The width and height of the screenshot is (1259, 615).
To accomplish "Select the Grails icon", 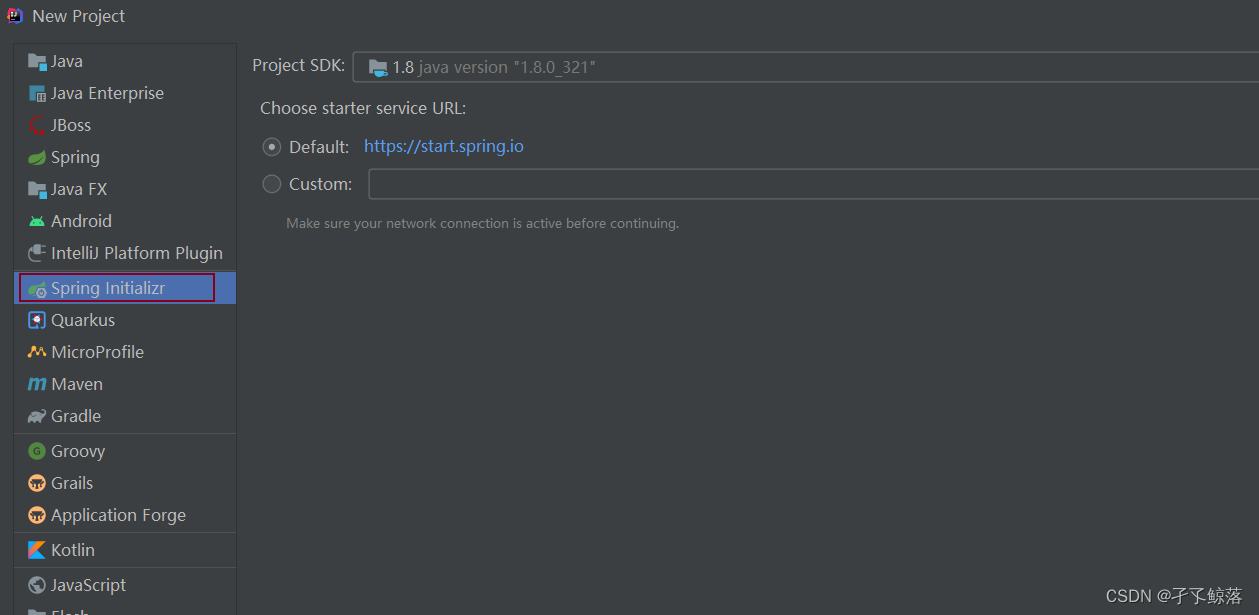I will click(x=37, y=483).
